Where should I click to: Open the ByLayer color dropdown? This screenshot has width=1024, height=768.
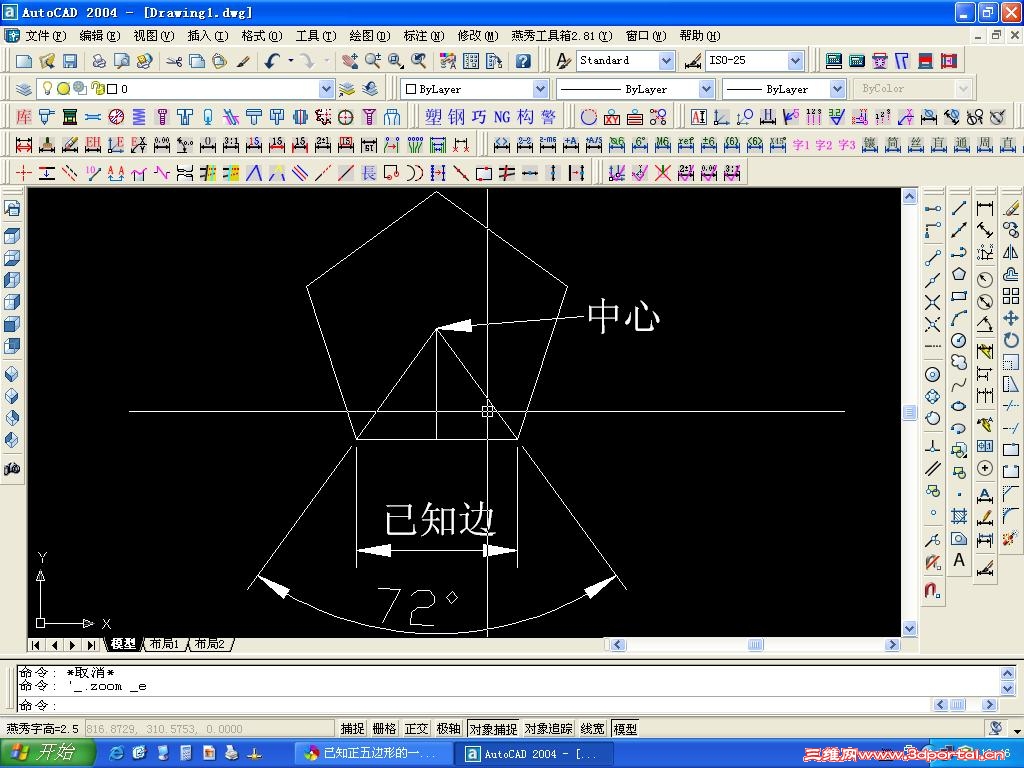(x=540, y=88)
